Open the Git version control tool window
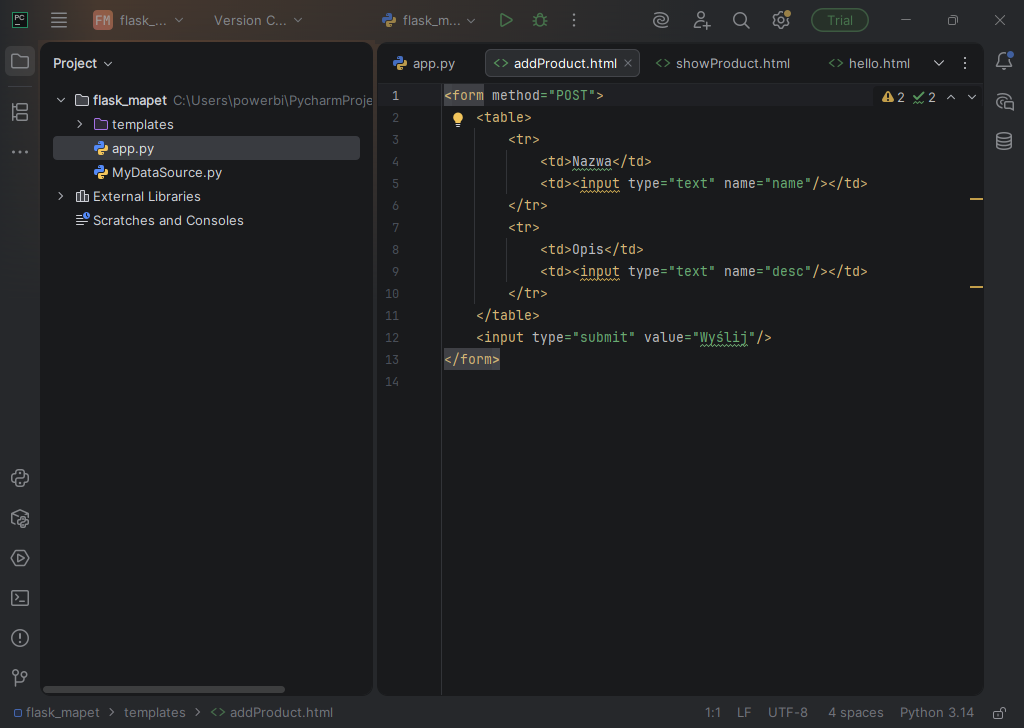This screenshot has width=1024, height=728. 20,678
